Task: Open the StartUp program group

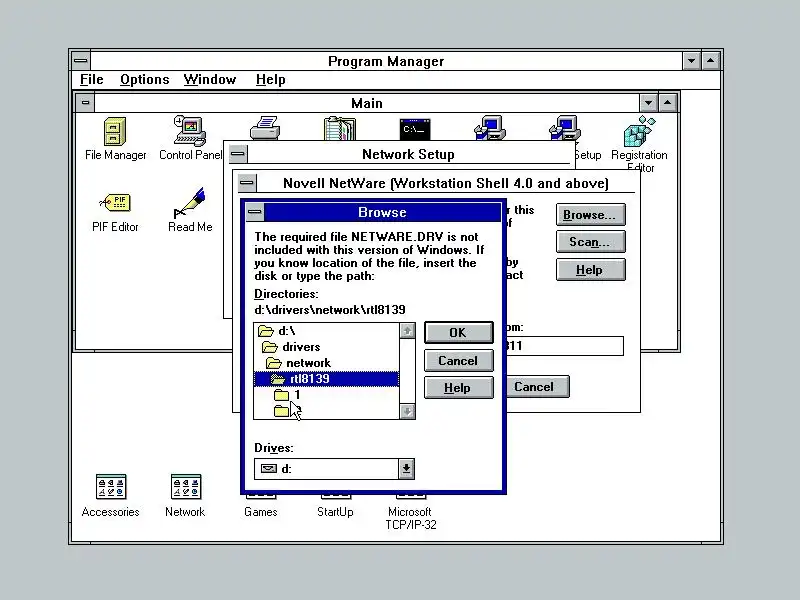Action: coord(335,511)
